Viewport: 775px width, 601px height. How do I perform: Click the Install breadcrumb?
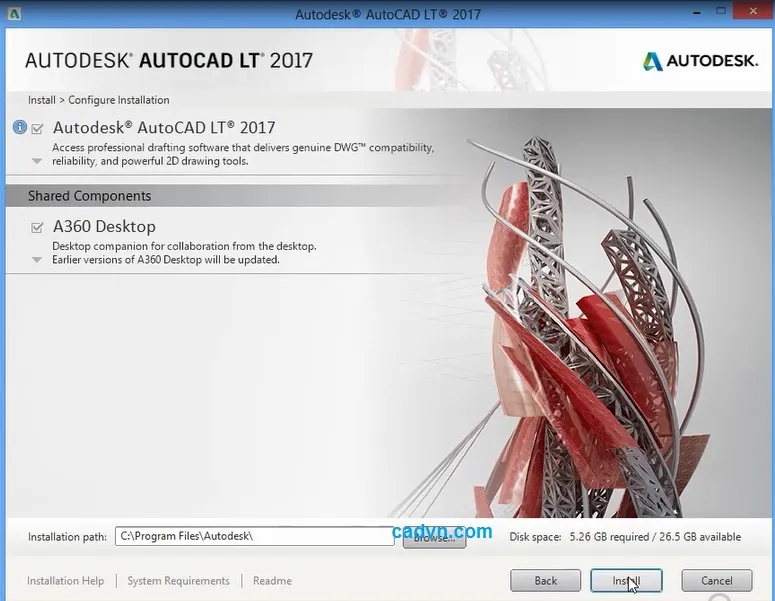pyautogui.click(x=42, y=100)
